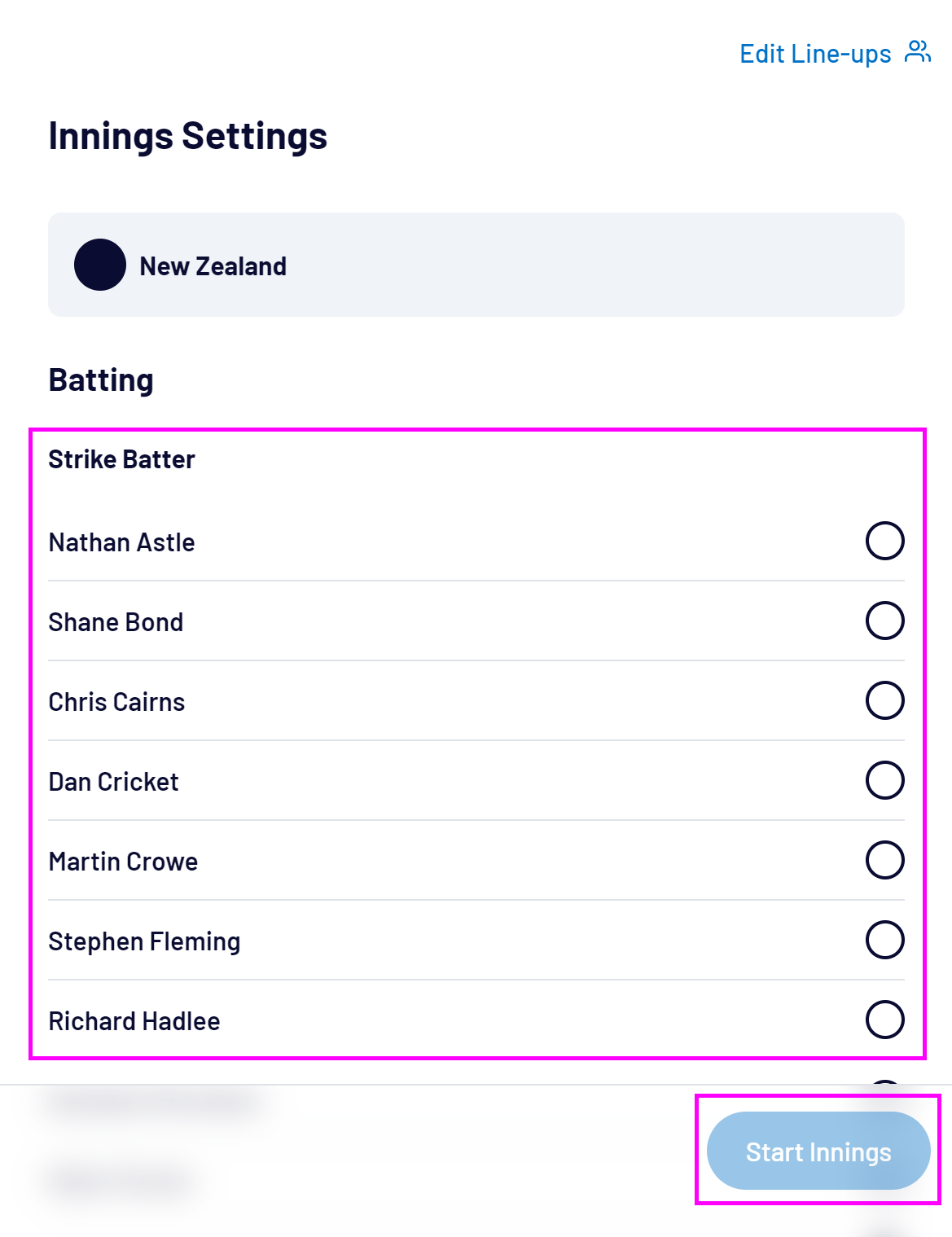
Task: Enable the Stephen Fleming radio circle
Action: point(884,940)
